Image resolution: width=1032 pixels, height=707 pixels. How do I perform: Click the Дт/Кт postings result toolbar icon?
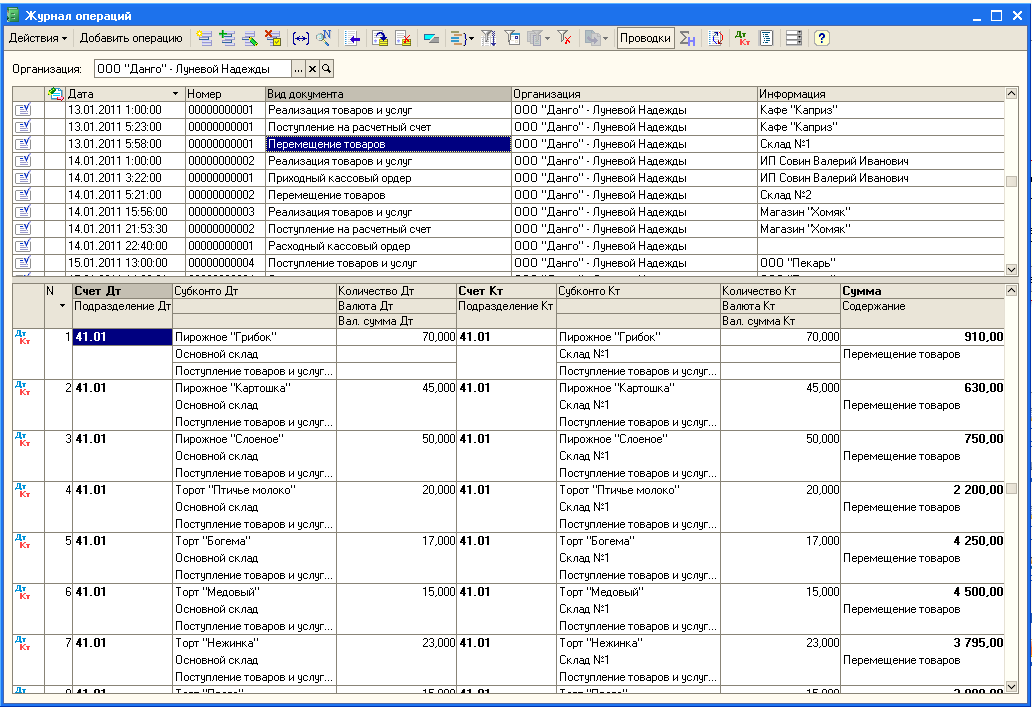(x=742, y=38)
